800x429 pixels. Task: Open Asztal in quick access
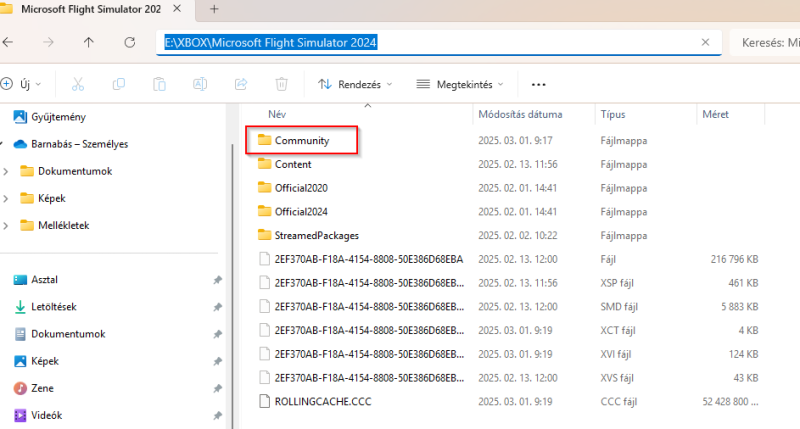pos(36,280)
